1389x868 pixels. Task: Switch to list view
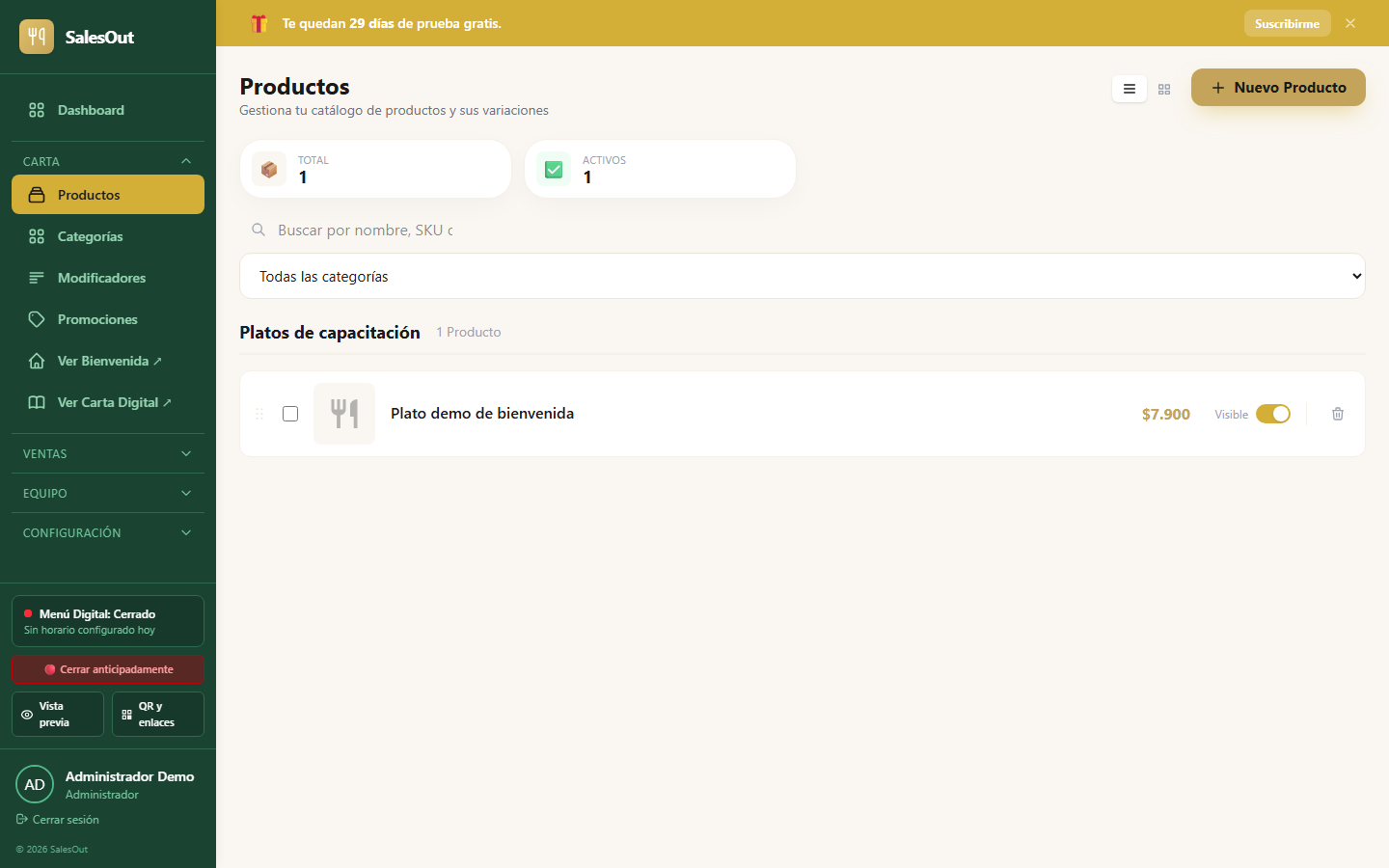tap(1130, 89)
